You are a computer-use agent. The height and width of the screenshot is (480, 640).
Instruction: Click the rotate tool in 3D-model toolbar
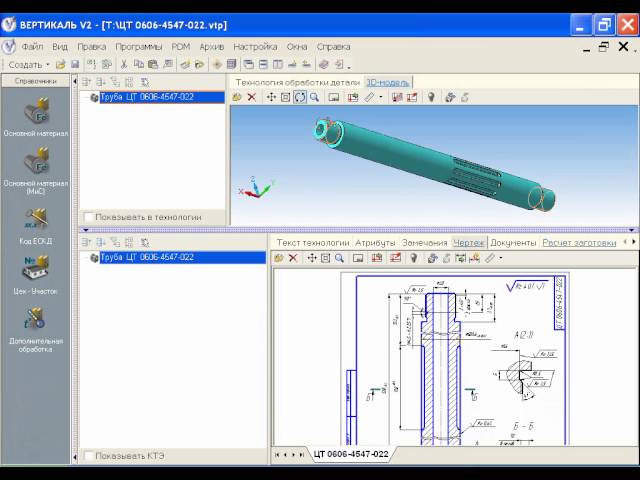coord(299,97)
